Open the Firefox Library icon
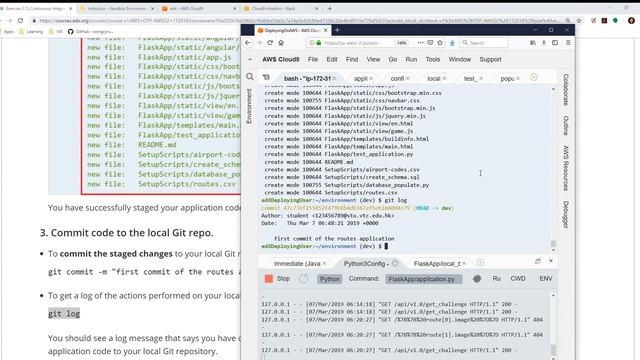 click(533, 42)
